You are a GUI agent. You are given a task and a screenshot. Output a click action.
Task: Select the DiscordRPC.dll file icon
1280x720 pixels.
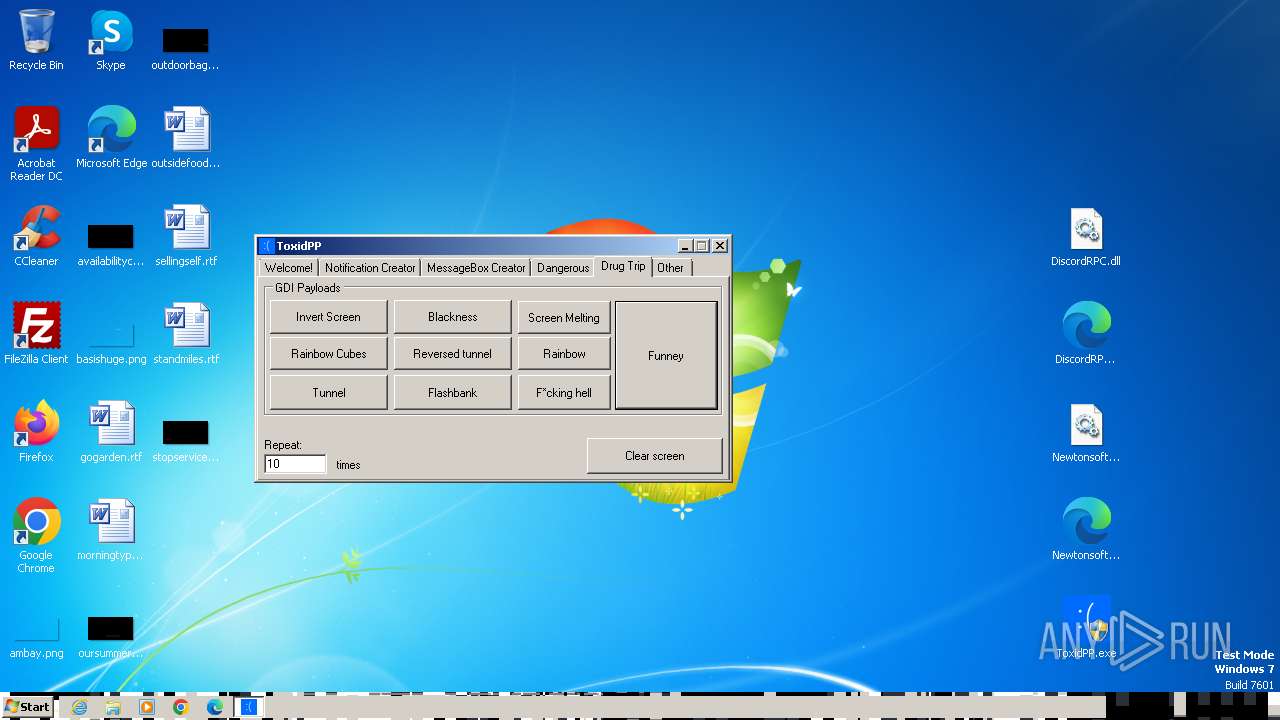[x=1085, y=236]
